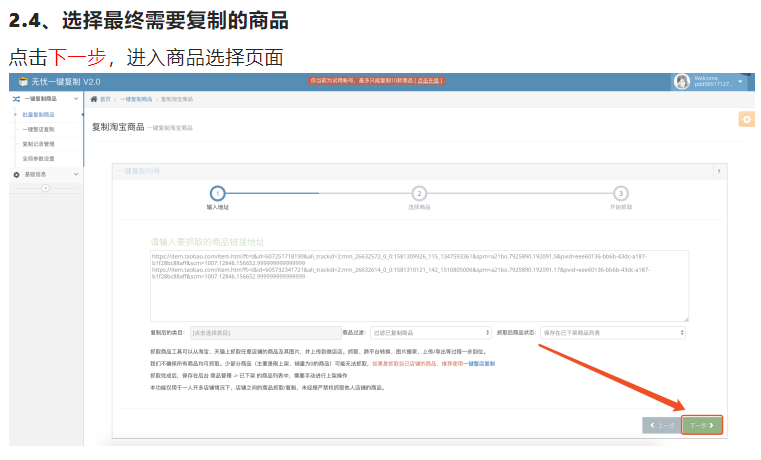Go to wizard step 3 开始抓取
The image size is (761, 460).
(621, 194)
